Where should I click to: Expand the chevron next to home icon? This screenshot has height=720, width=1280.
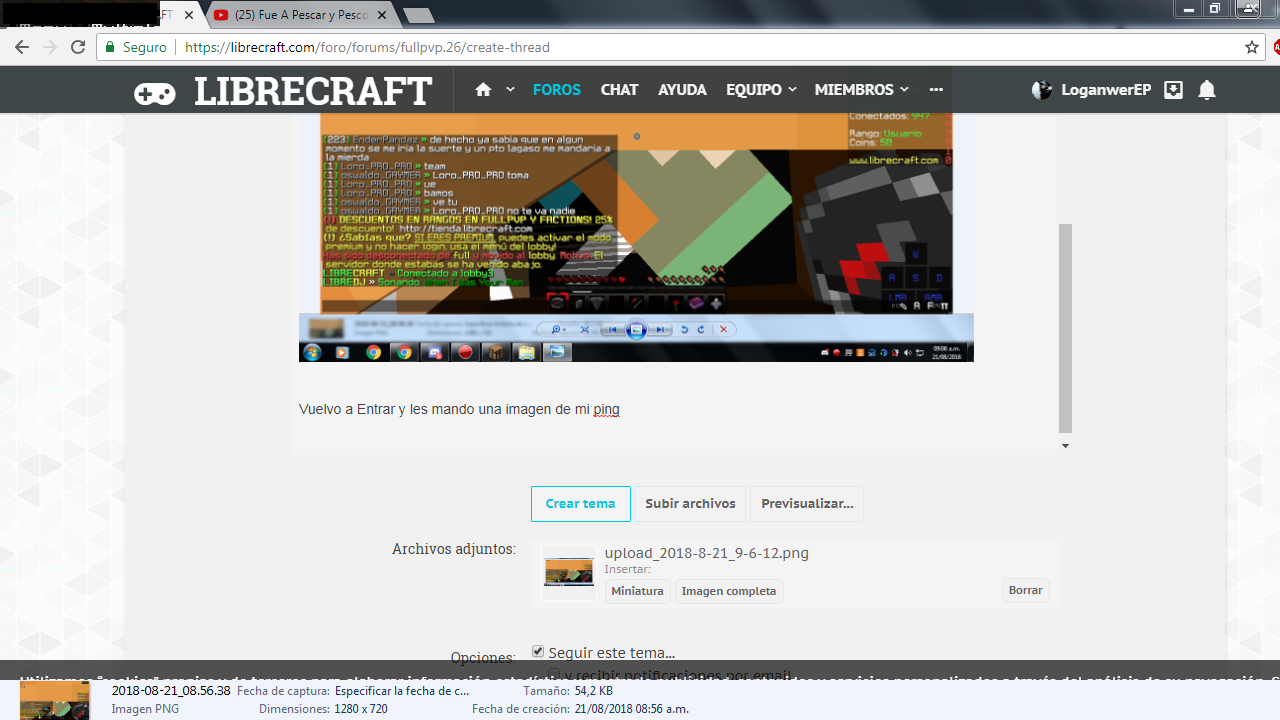pos(510,90)
